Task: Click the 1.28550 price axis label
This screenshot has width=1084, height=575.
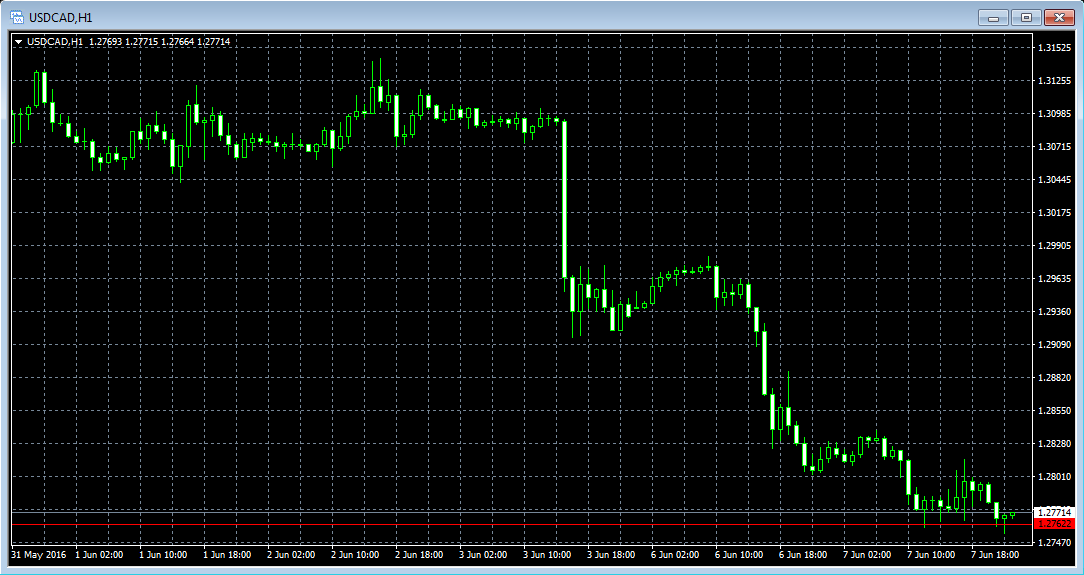Action: point(1054,411)
